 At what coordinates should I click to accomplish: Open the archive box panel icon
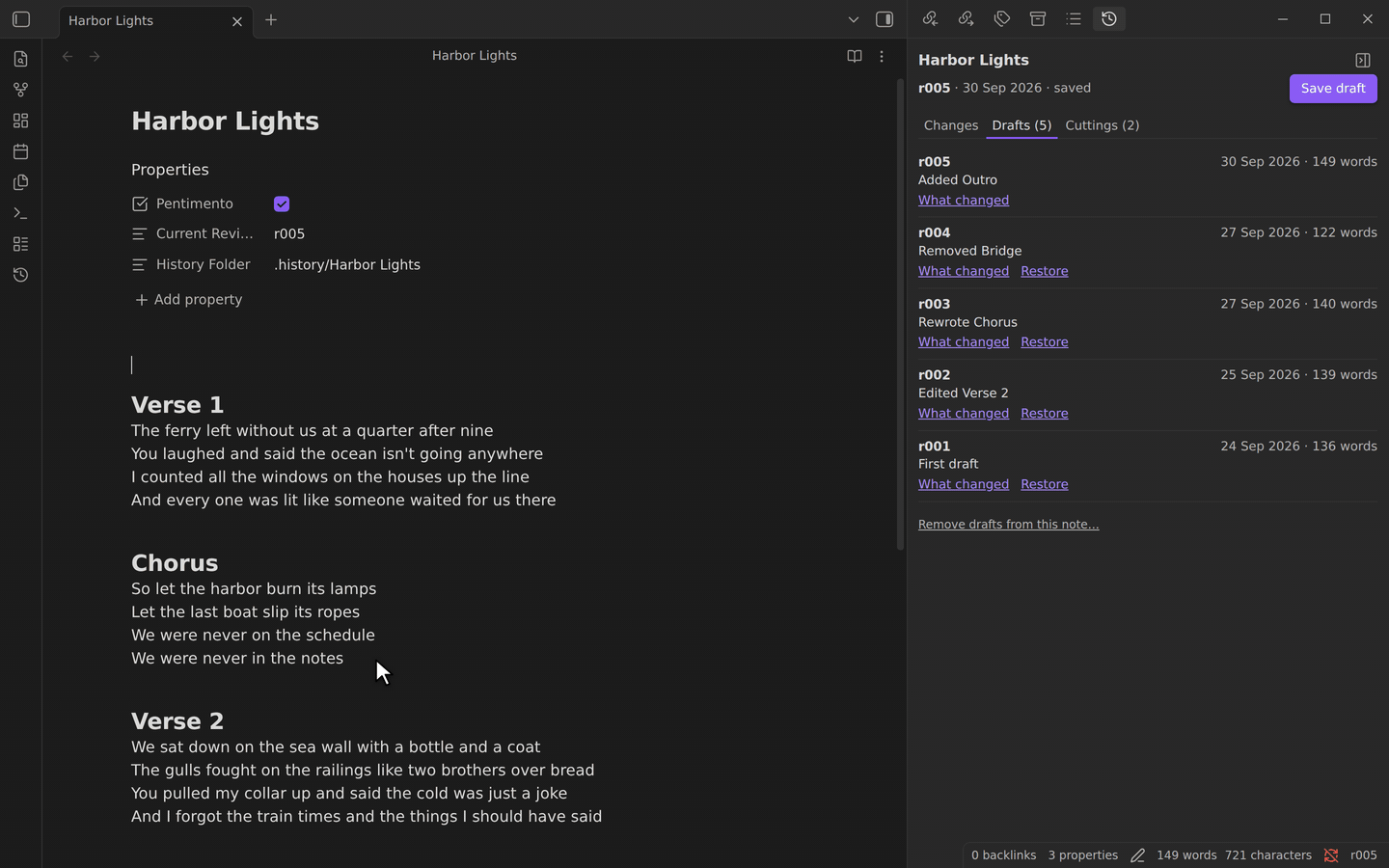pyautogui.click(x=1038, y=18)
